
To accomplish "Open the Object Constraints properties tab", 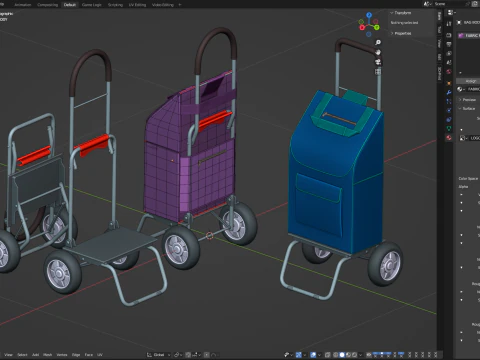I will pos(449,119).
